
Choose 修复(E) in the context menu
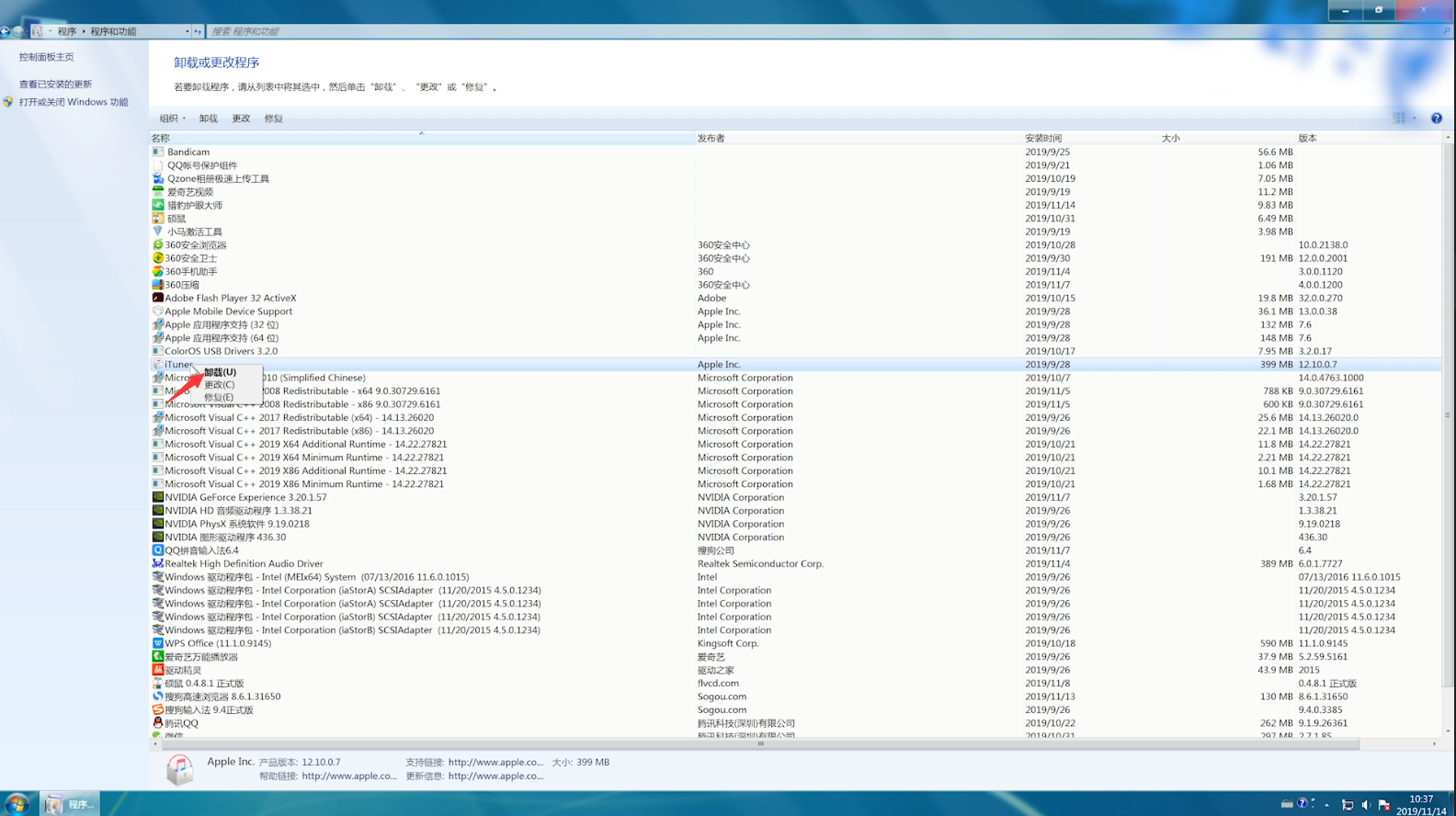point(219,397)
